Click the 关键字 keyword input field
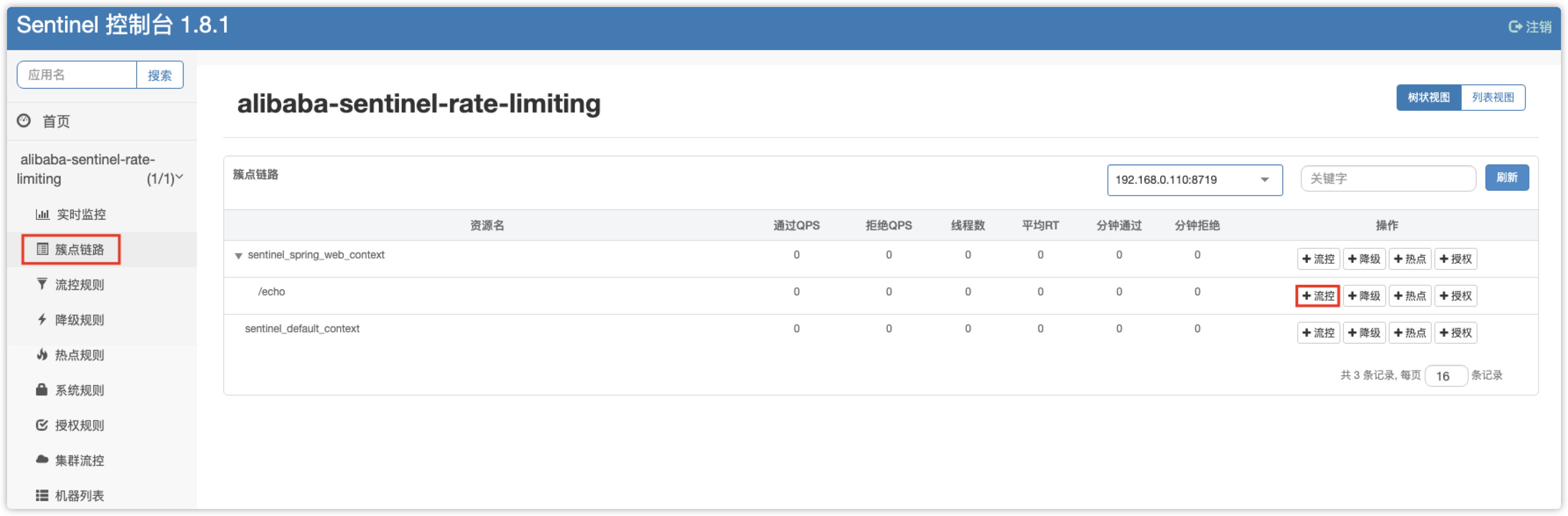The image size is (1568, 516). (x=1387, y=178)
